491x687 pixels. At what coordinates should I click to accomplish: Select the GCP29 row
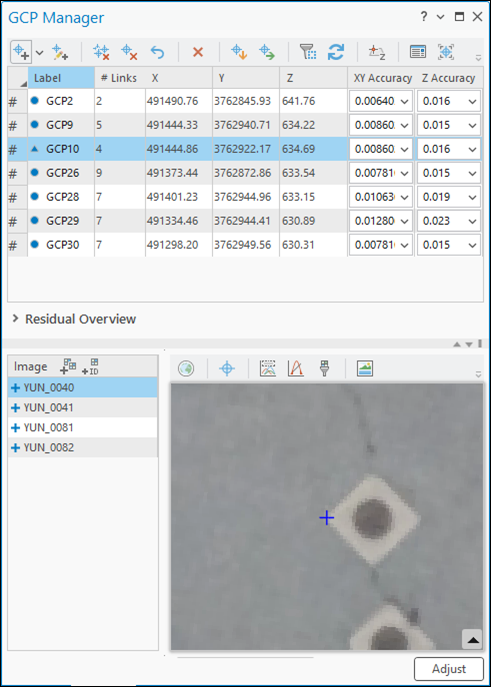coord(245,221)
